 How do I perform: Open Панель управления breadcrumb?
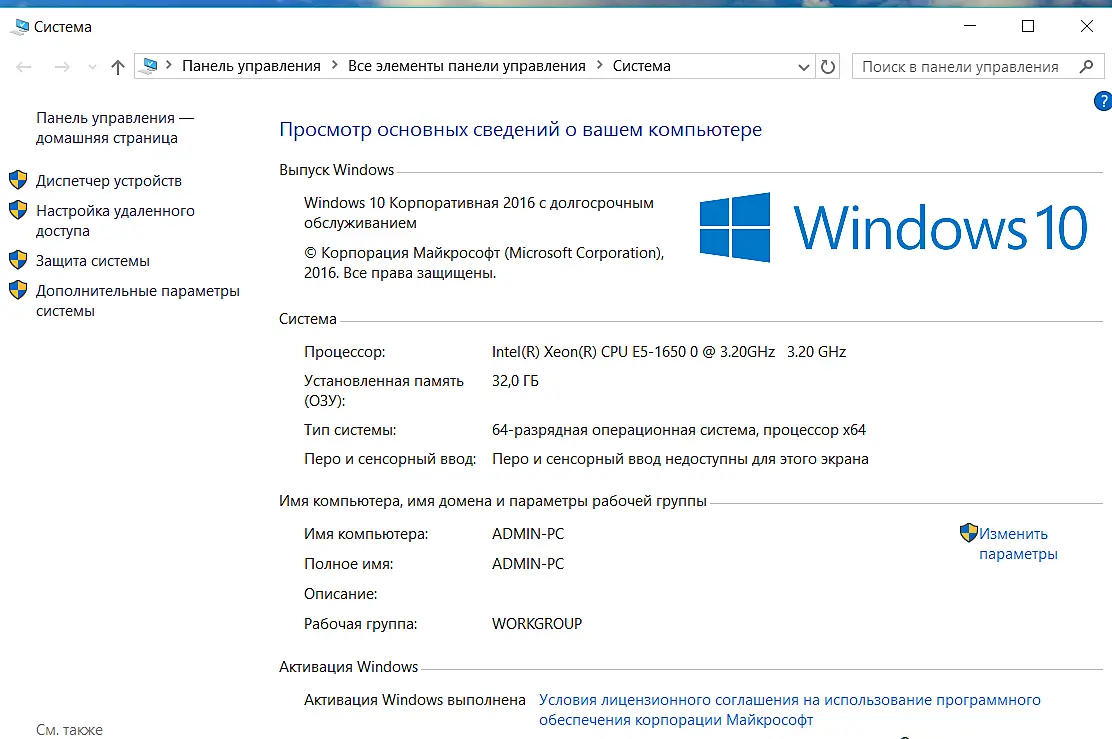click(251, 66)
